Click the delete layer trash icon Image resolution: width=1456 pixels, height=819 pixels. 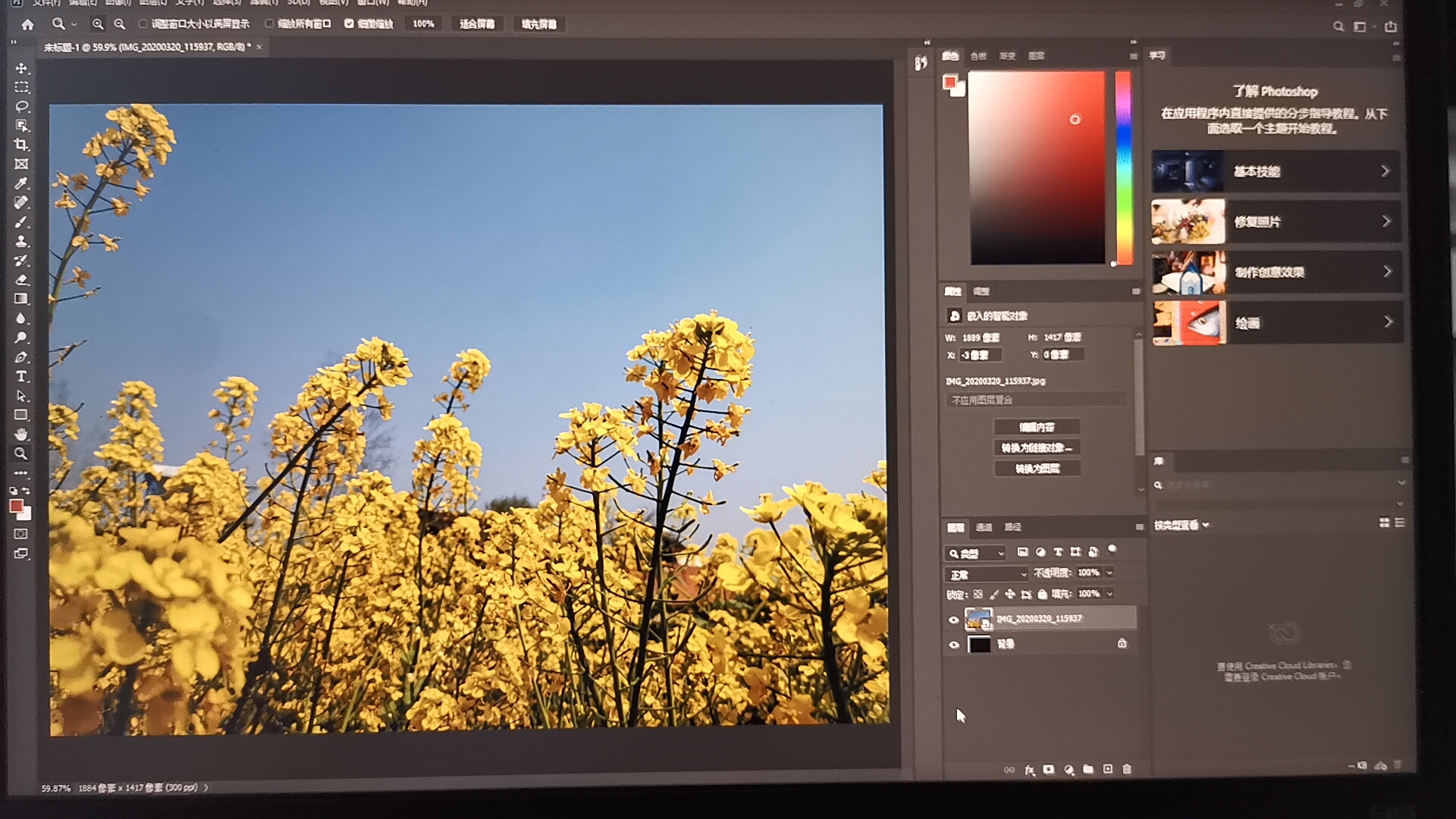[1127, 769]
